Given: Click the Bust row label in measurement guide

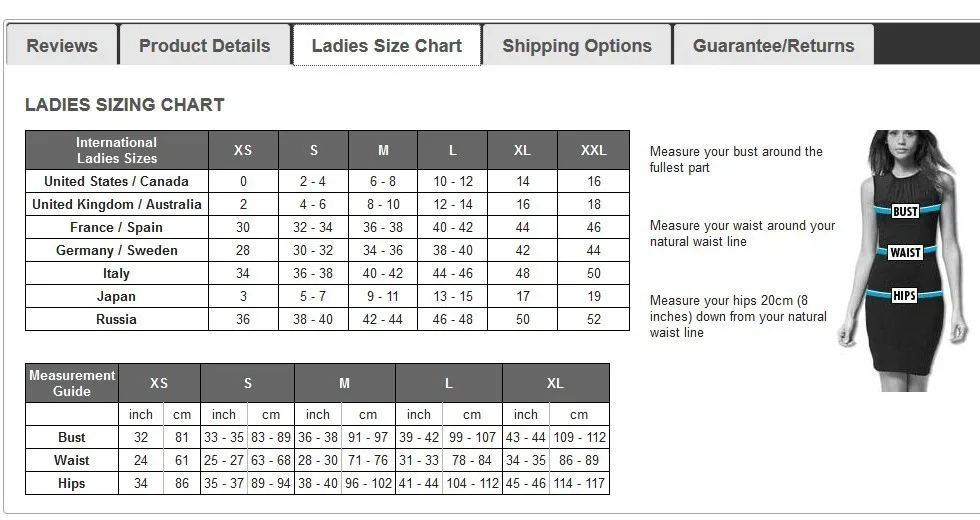Looking at the screenshot, I should [x=72, y=438].
